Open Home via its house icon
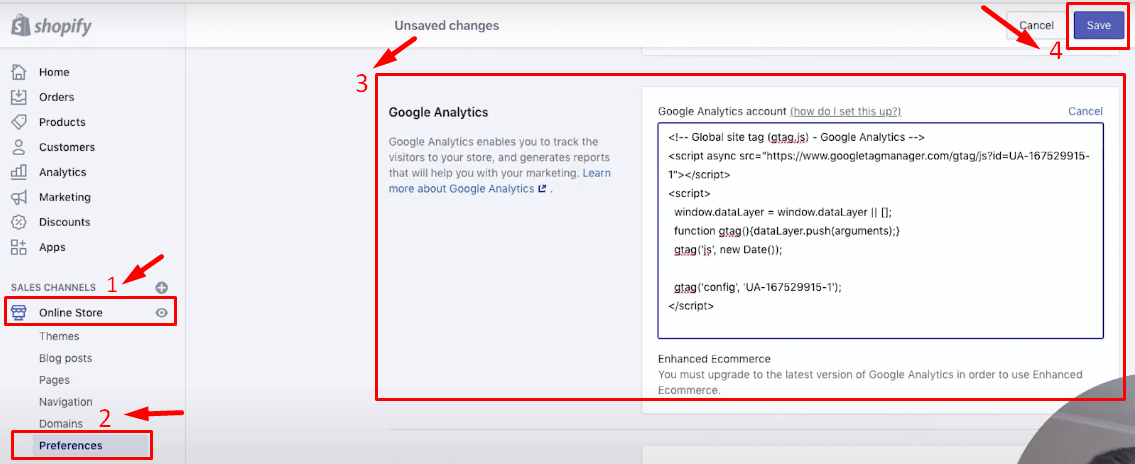 [19, 72]
